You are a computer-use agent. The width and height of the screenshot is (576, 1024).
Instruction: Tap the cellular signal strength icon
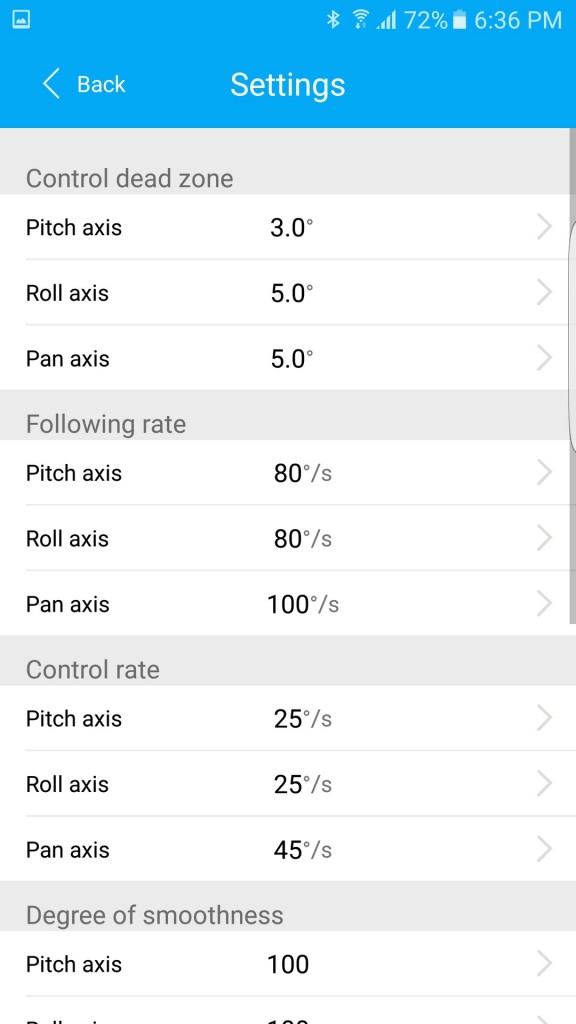pyautogui.click(x=385, y=21)
